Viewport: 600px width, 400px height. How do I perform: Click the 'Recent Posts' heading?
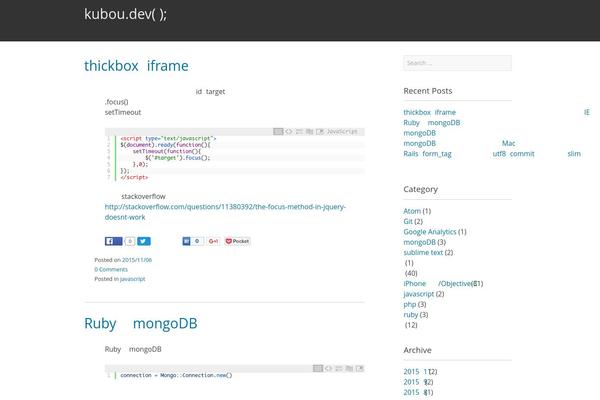(428, 91)
